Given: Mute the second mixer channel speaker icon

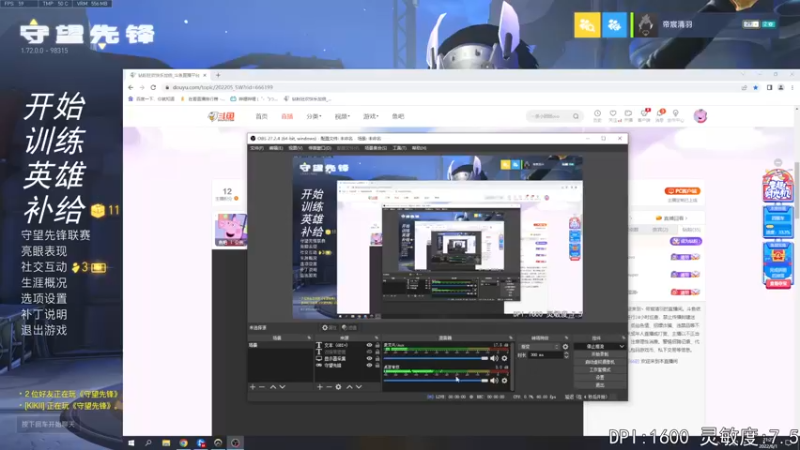Looking at the screenshot, I should [494, 380].
